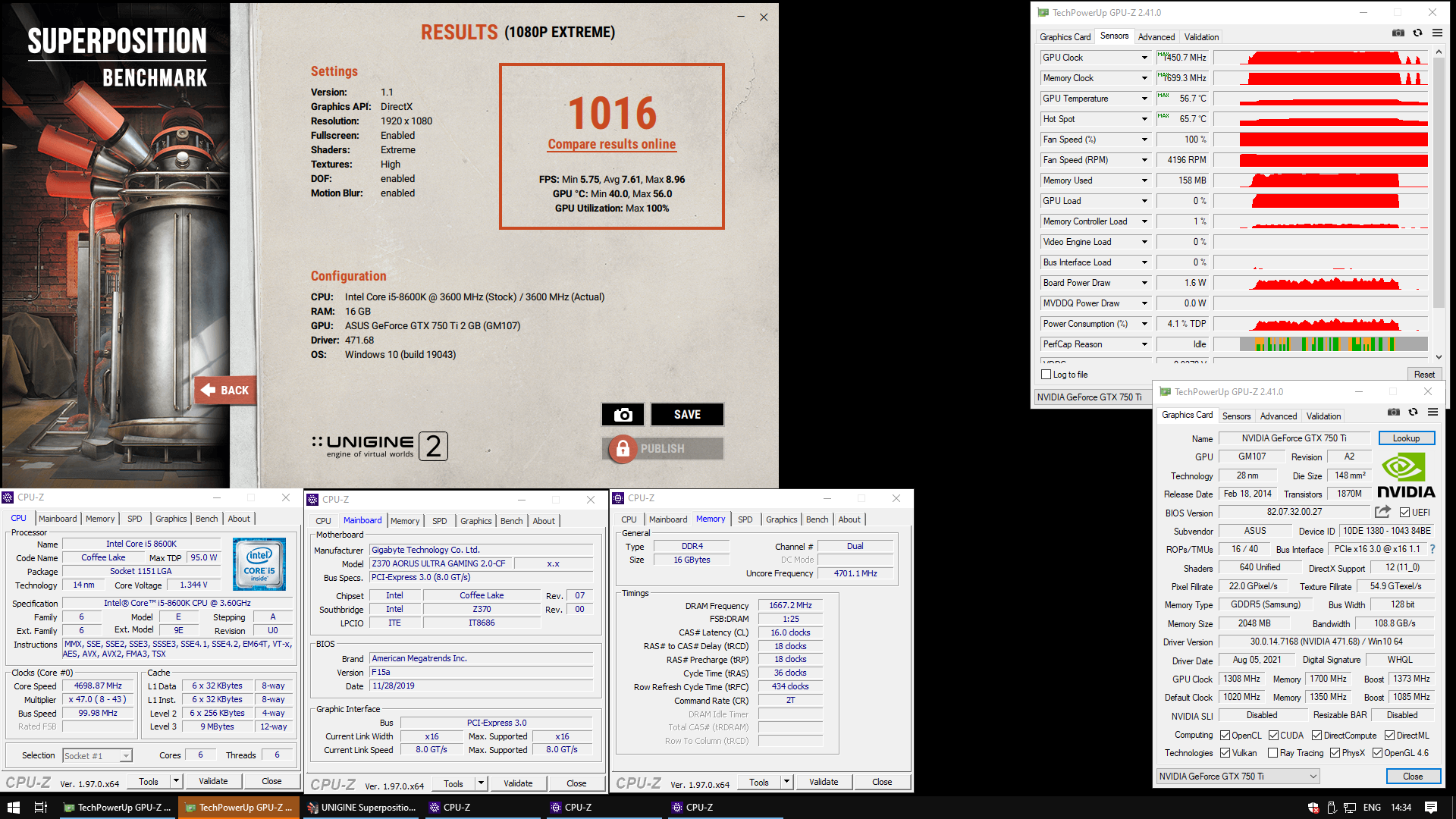Screen dimensions: 1456x819
Task: Open Fan Speed (RPM) sensor dropdown
Action: [x=1144, y=160]
